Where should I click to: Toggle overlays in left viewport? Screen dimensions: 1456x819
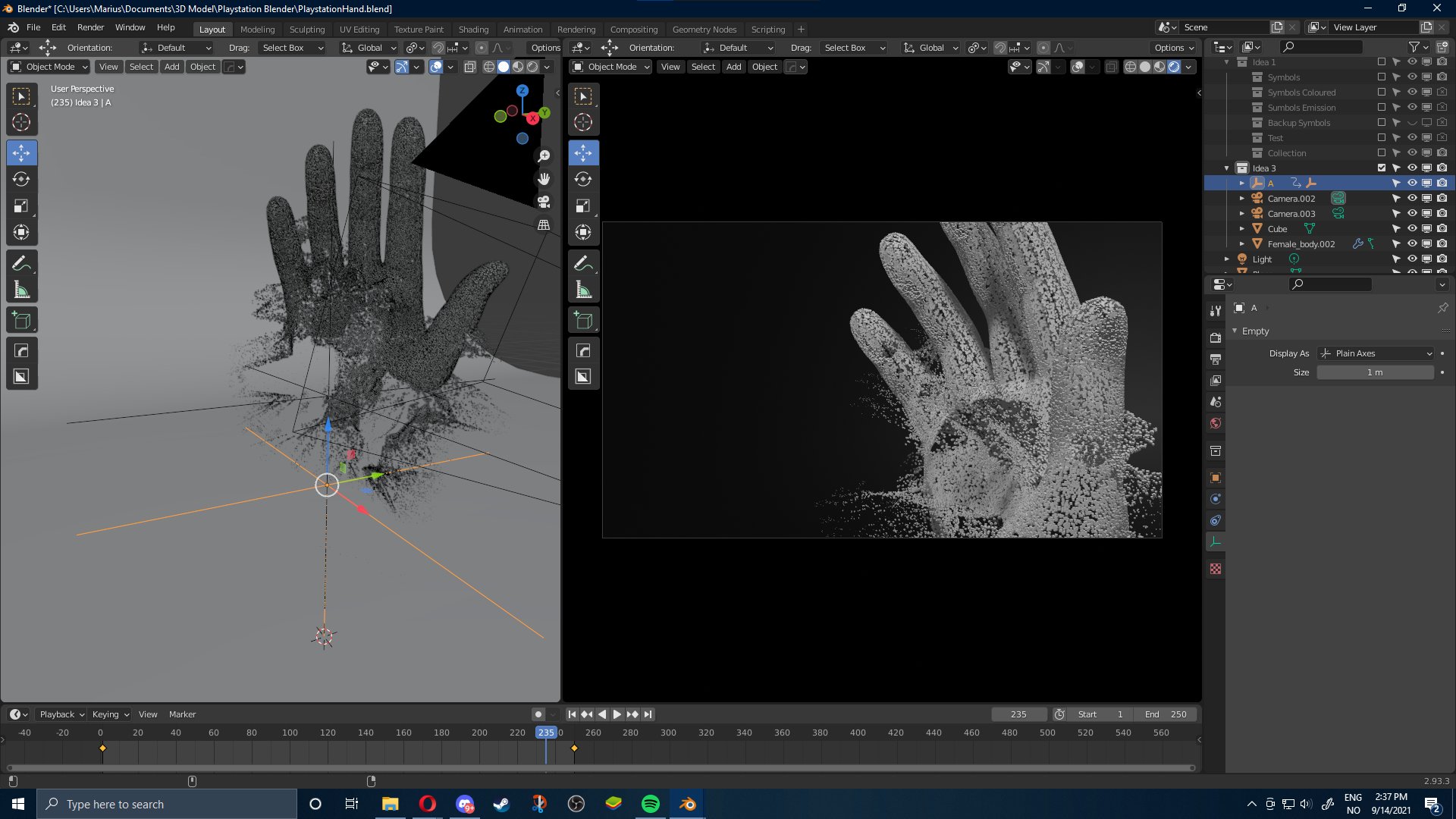click(x=436, y=67)
